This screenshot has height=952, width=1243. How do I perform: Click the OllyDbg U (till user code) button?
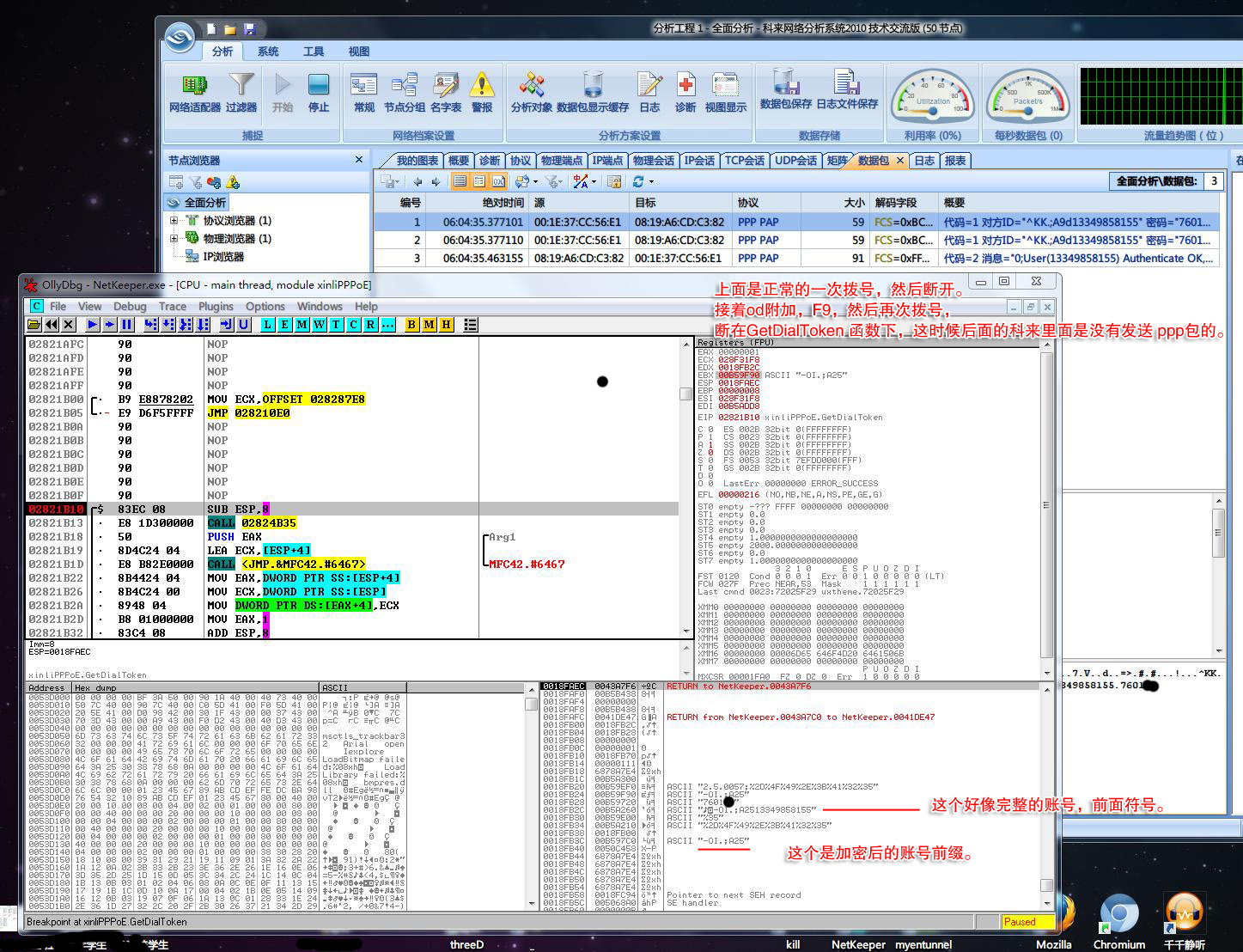(x=243, y=325)
